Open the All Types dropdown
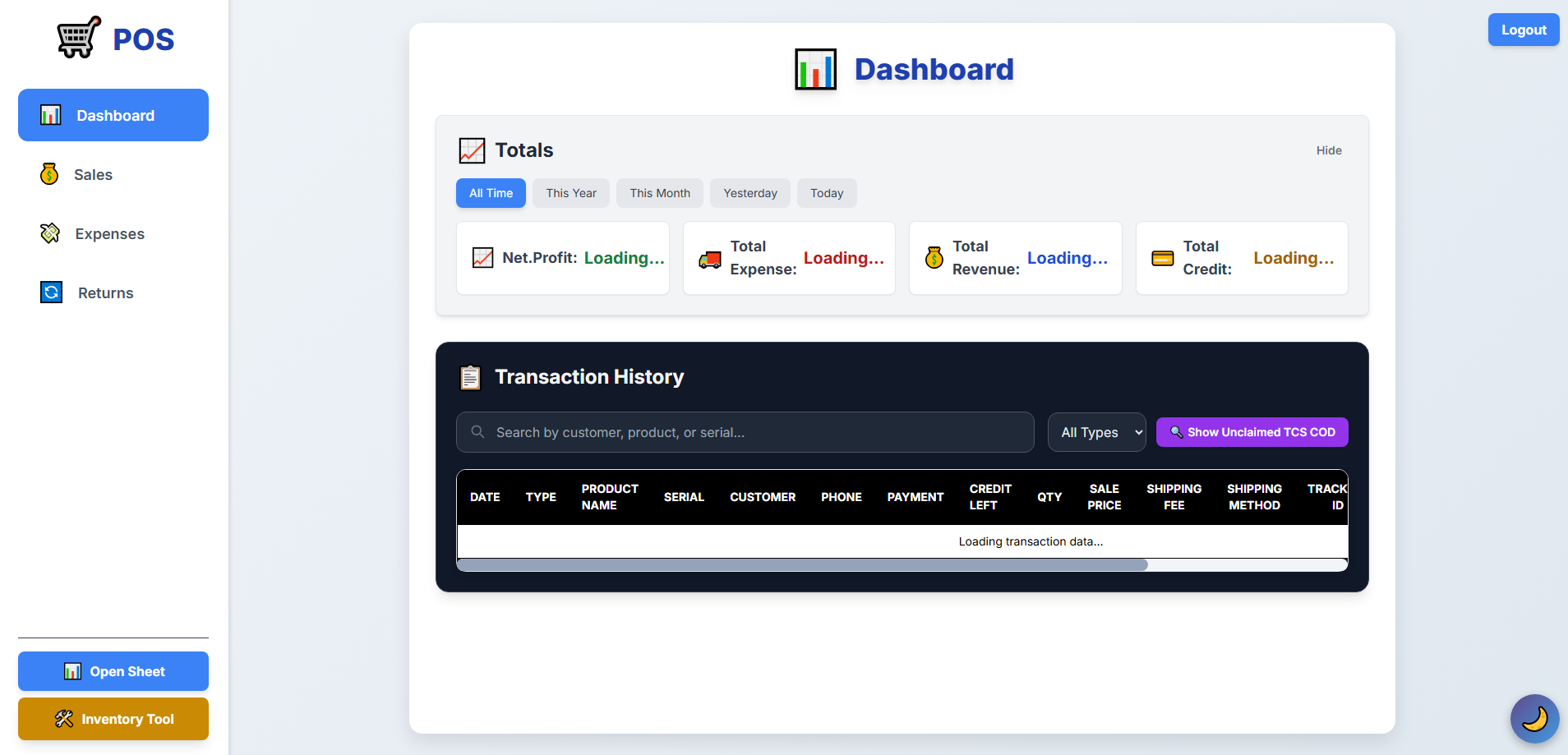This screenshot has width=1568, height=755. [1096, 431]
